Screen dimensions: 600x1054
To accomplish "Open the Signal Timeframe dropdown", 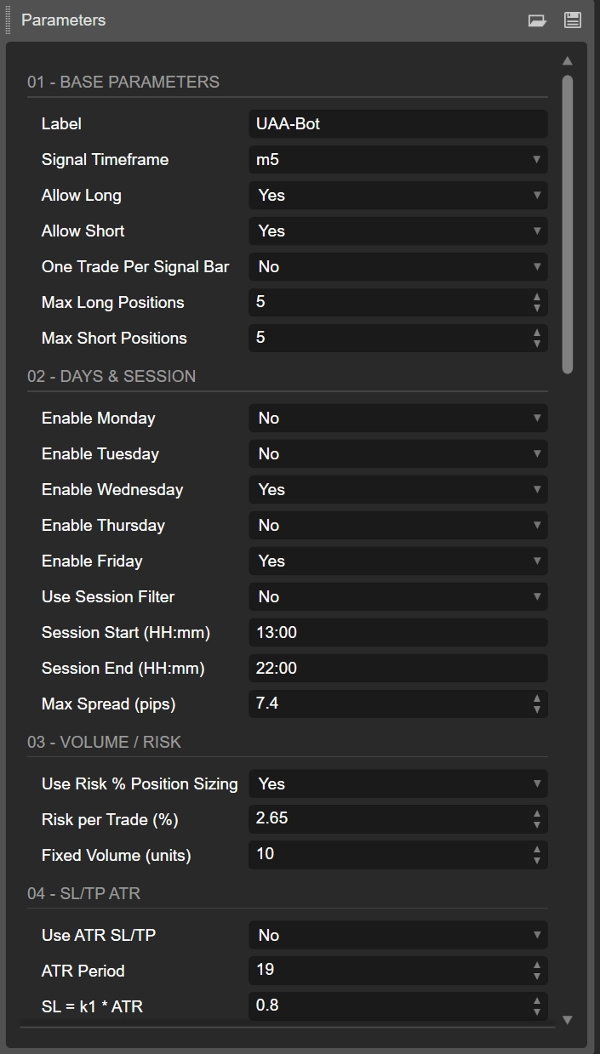I will [x=397, y=160].
